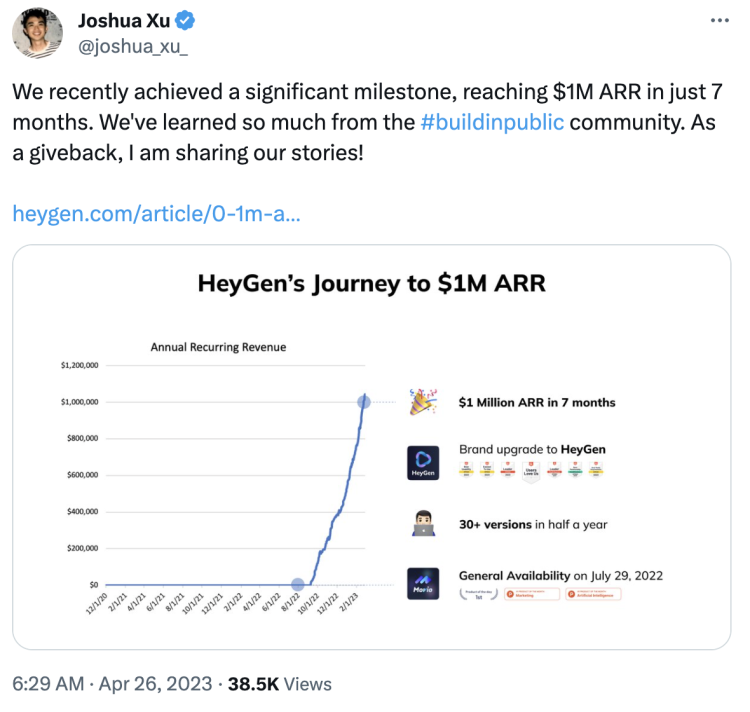Click the tweet timestamp Apr 26, 2023
750x712 pixels.
[155, 684]
